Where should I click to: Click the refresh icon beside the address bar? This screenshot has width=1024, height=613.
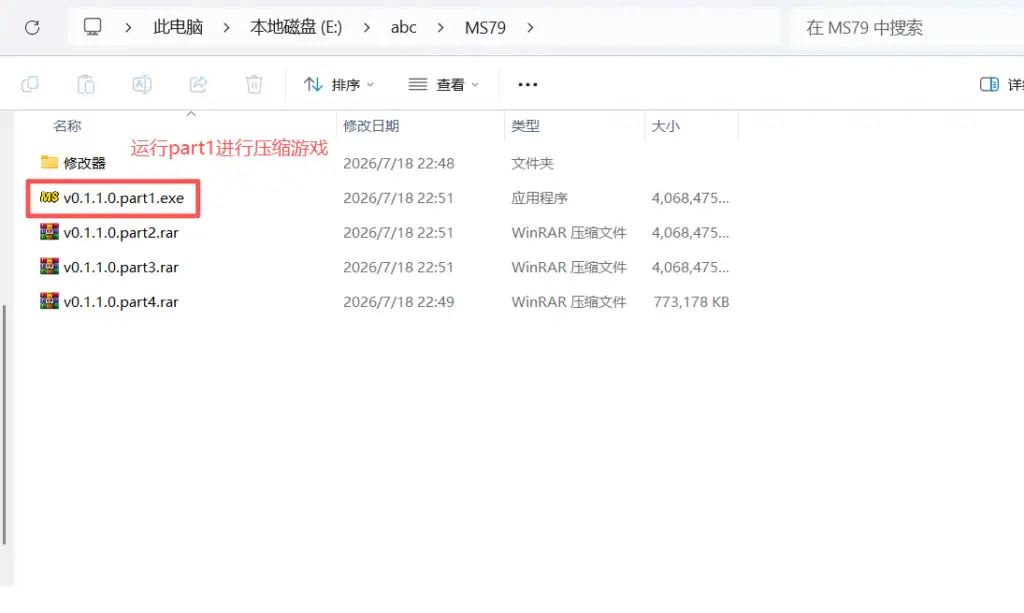tap(32, 27)
